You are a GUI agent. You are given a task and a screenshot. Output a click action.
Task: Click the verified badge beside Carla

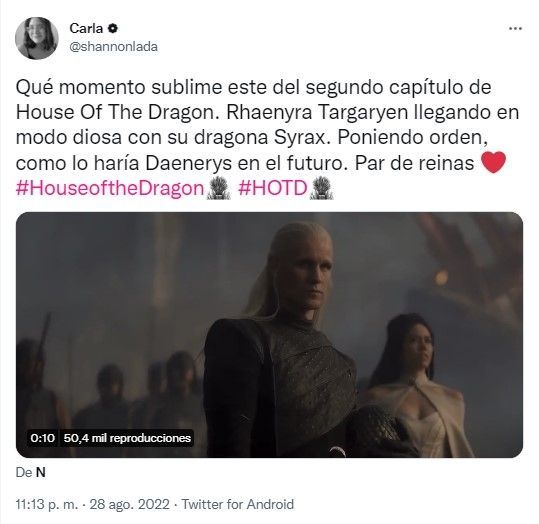click(x=113, y=28)
